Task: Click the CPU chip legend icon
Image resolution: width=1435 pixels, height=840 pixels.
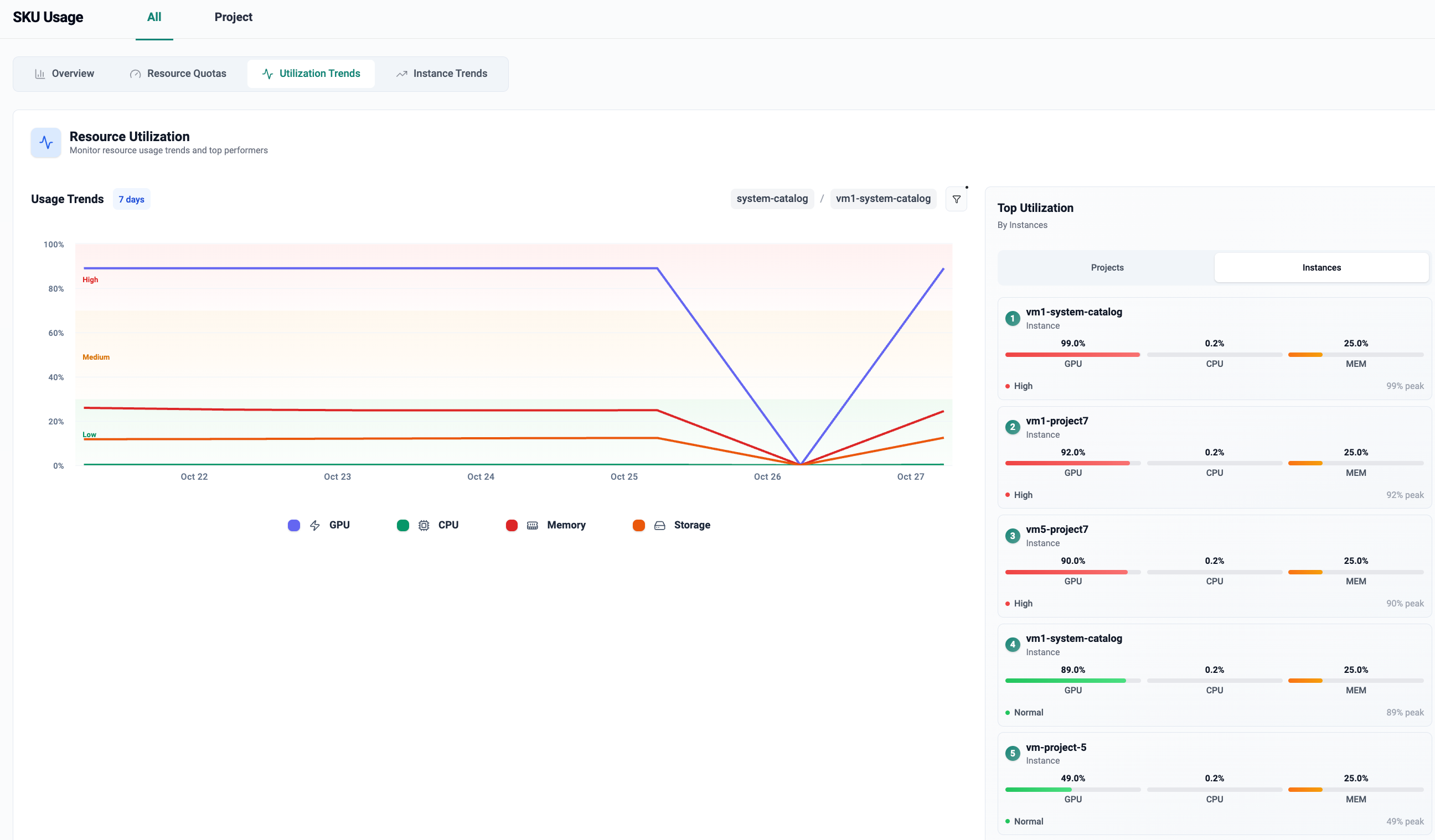Action: click(424, 525)
